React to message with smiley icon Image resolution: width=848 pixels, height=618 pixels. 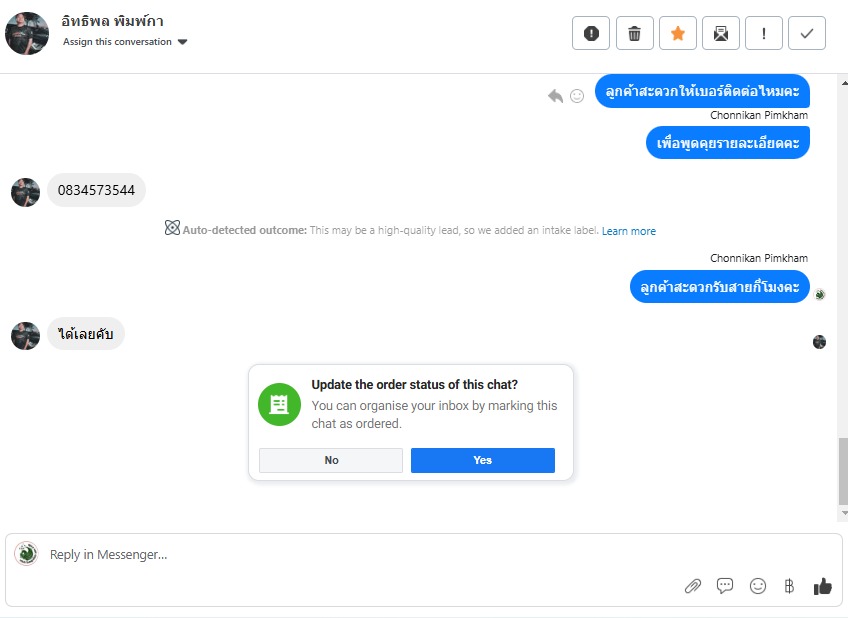coord(577,96)
